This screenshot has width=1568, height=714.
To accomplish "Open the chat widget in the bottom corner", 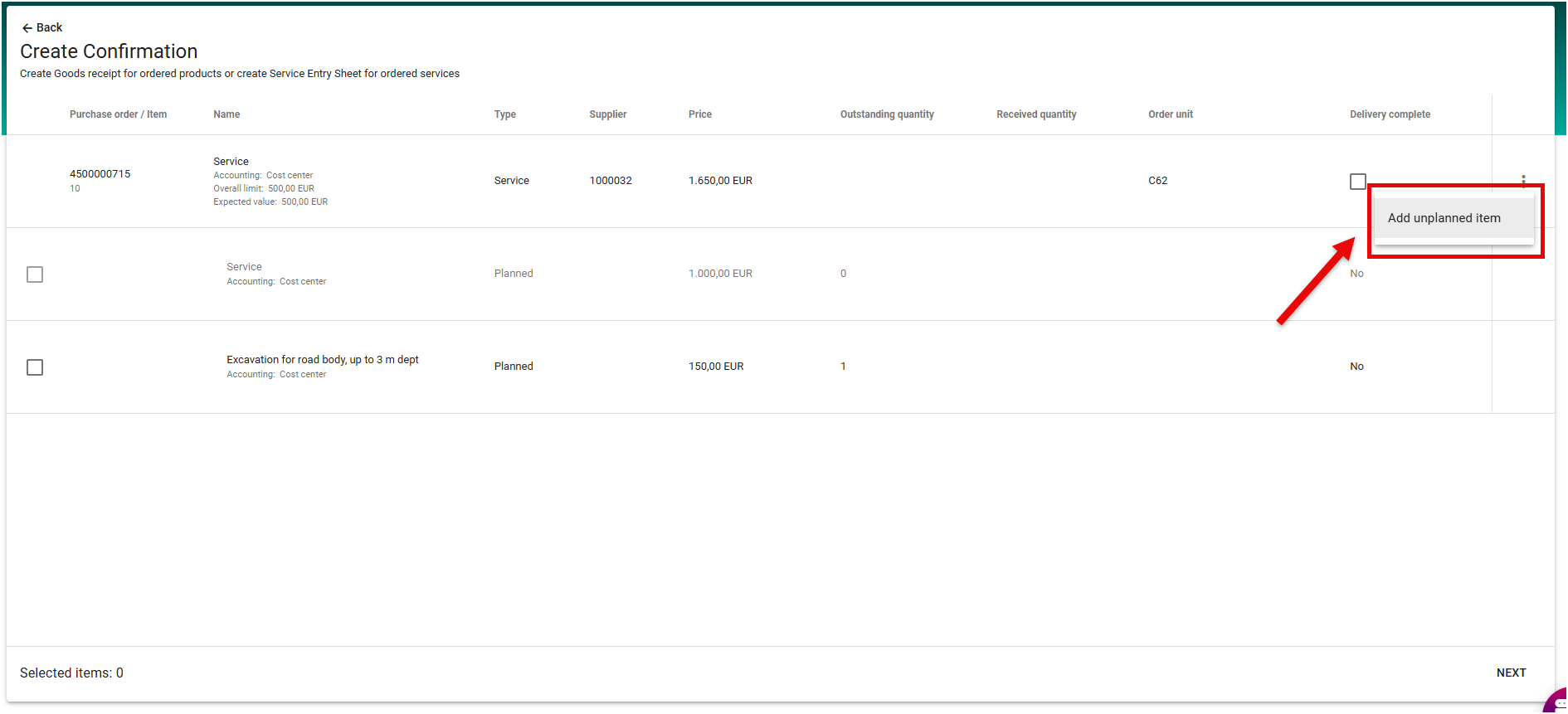I will click(x=1556, y=702).
